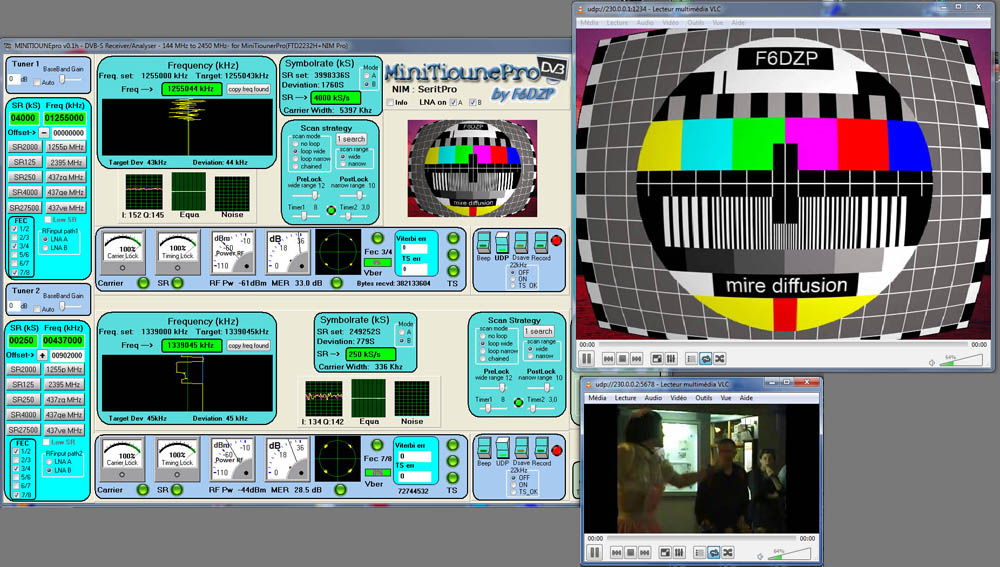1000x567 pixels.
Task: Flip the Tuner 2 Beep switch
Action: [484, 448]
